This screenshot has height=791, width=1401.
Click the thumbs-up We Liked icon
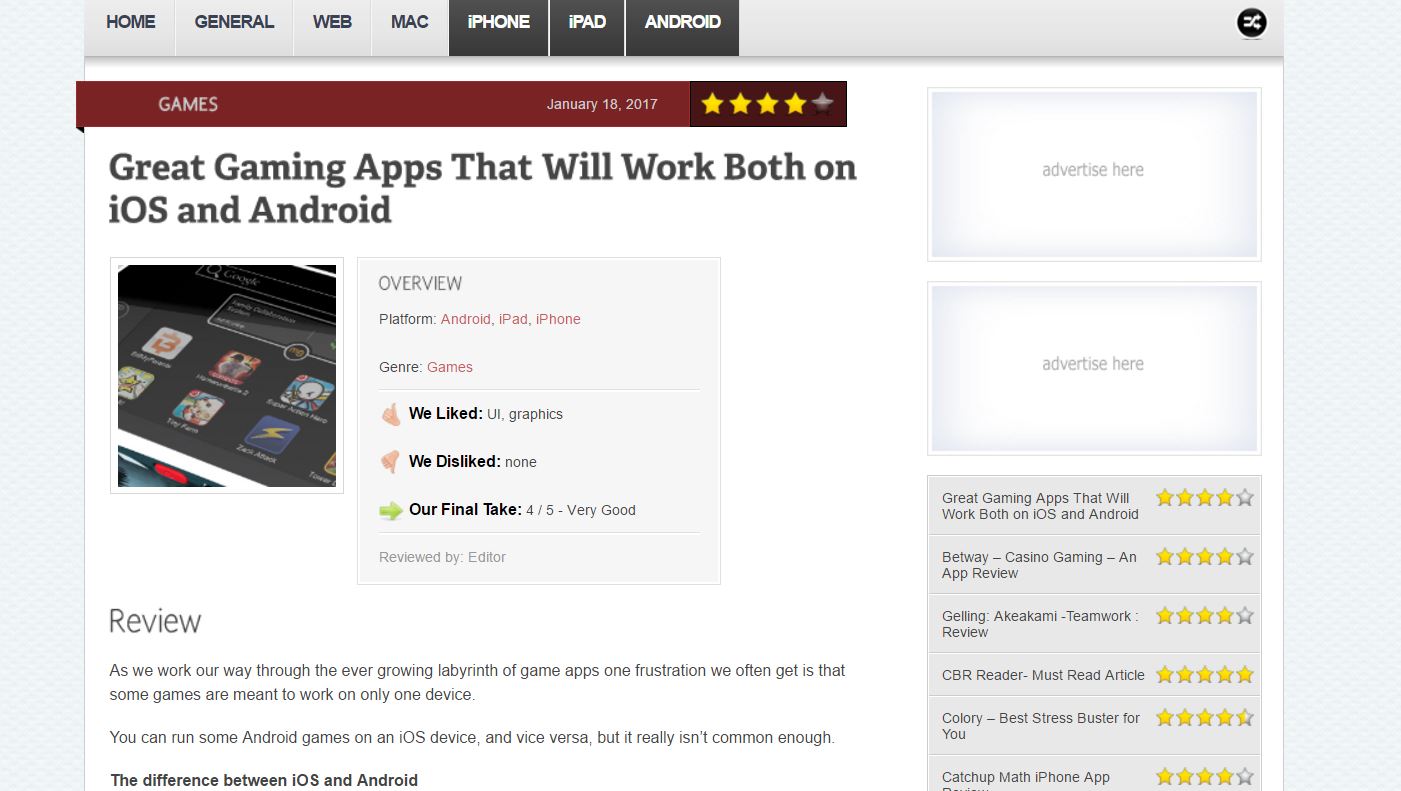(390, 414)
